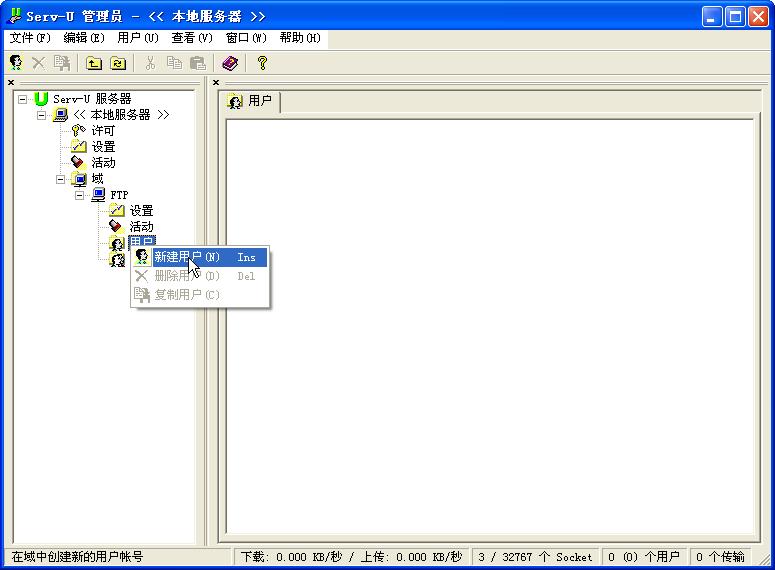The height and width of the screenshot is (570, 775).
Task: Click the local server computer icon
Action: pos(60,115)
